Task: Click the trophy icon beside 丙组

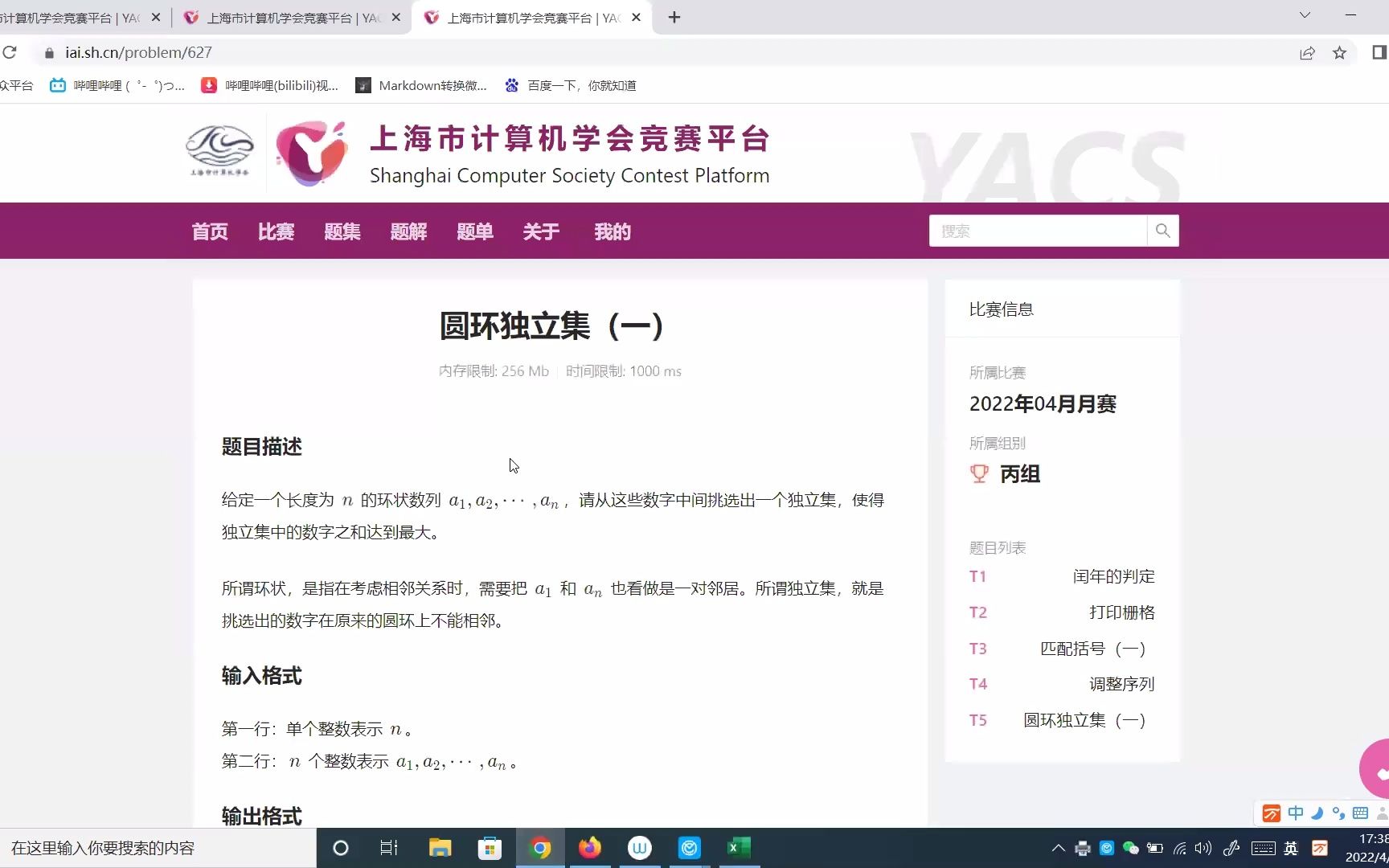Action: pos(978,473)
